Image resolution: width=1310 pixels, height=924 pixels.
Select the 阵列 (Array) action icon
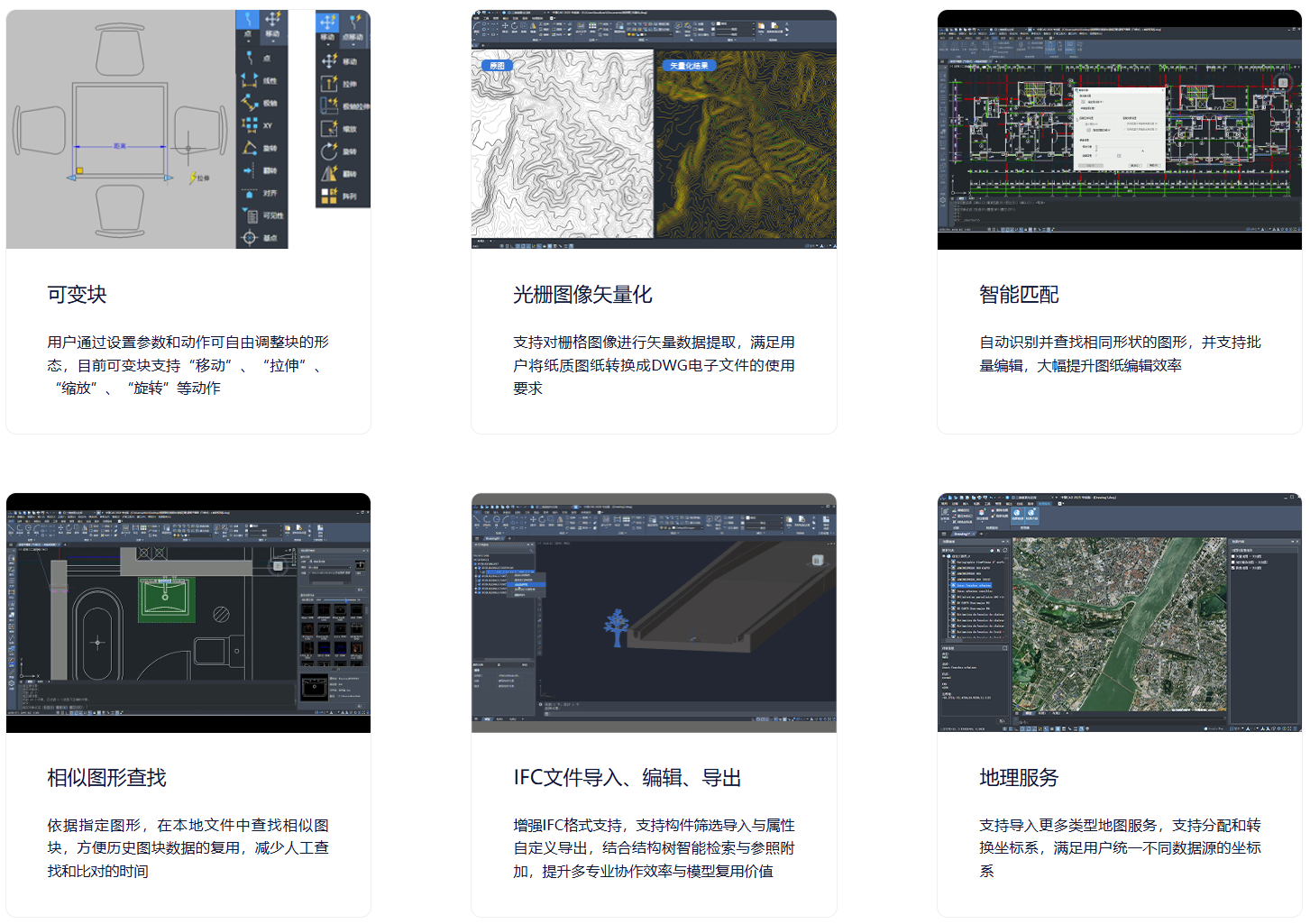point(330,196)
